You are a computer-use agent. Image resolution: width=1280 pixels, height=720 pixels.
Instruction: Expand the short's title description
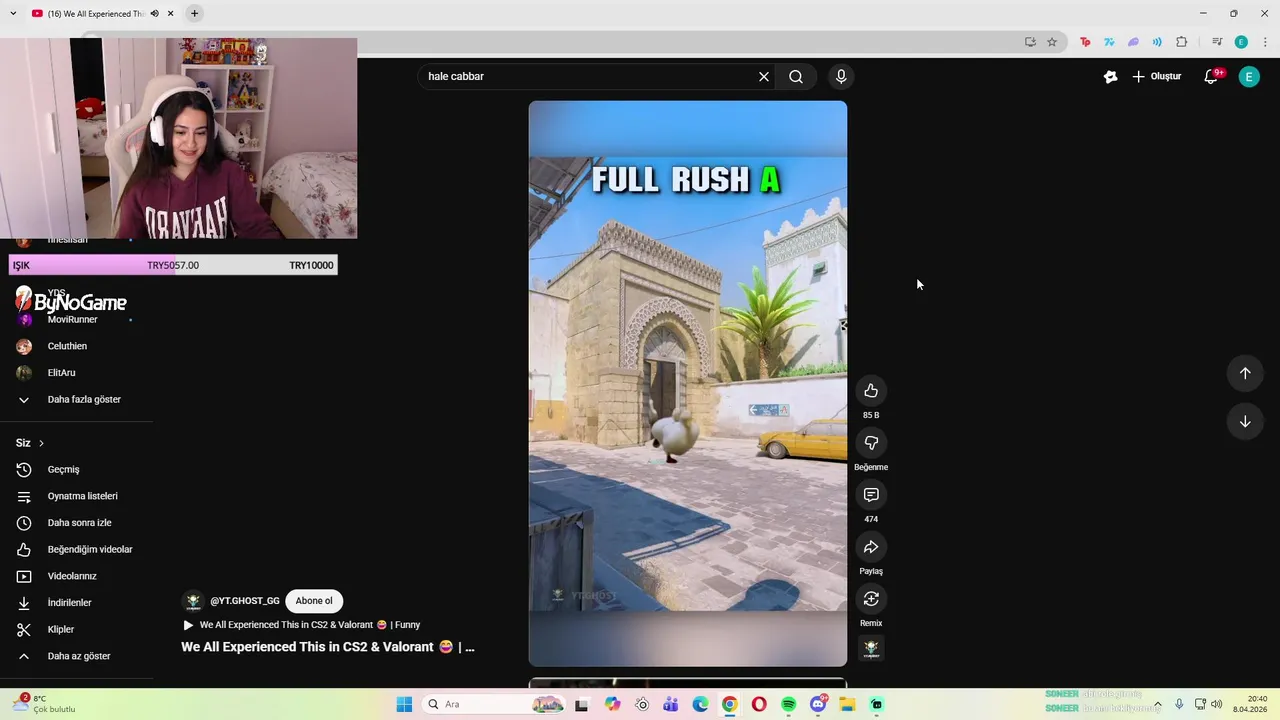328,647
